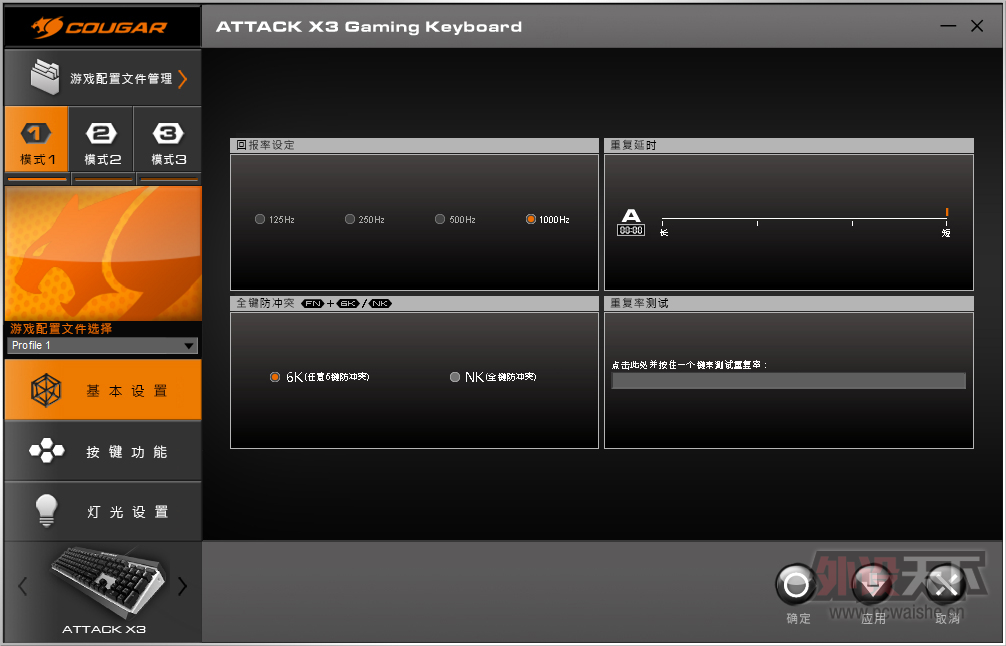The height and width of the screenshot is (646, 1006).
Task: Go to next device with right arrow
Action: click(182, 586)
